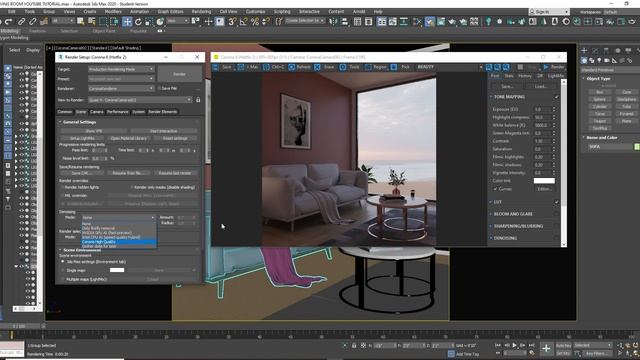Click the Max button in Corona frame buffer
The width and height of the screenshot is (640, 360).
click(248, 67)
